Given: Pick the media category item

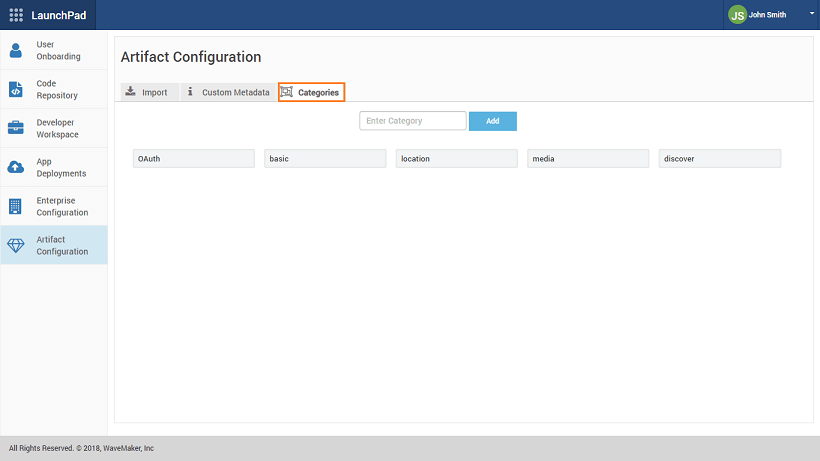Looking at the screenshot, I should [x=588, y=159].
